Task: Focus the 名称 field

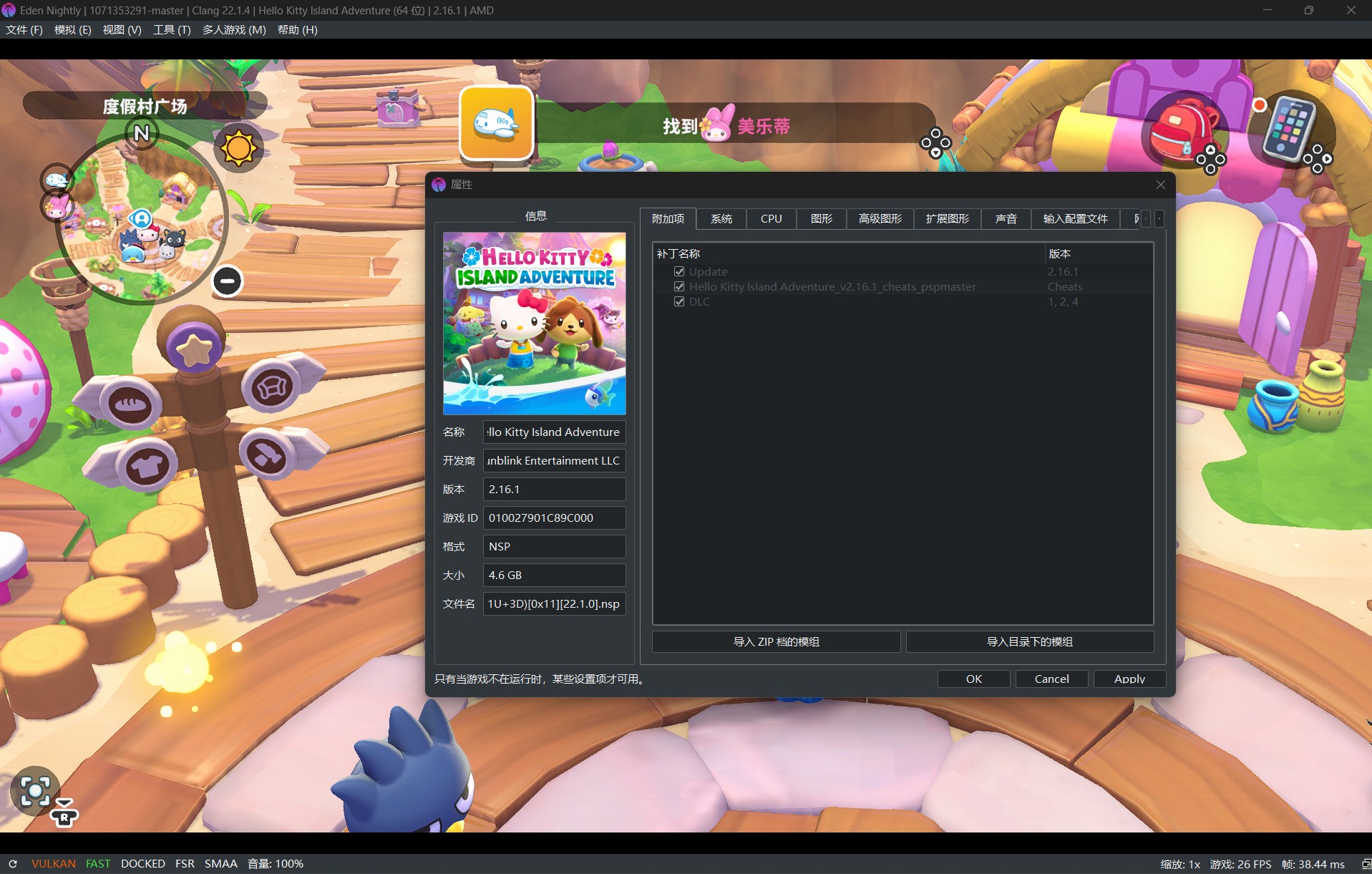Action: pyautogui.click(x=554, y=432)
